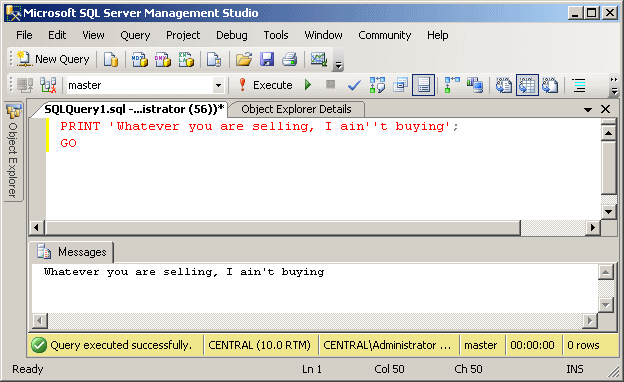Open the Help menu
The image size is (624, 382).
[437, 35]
